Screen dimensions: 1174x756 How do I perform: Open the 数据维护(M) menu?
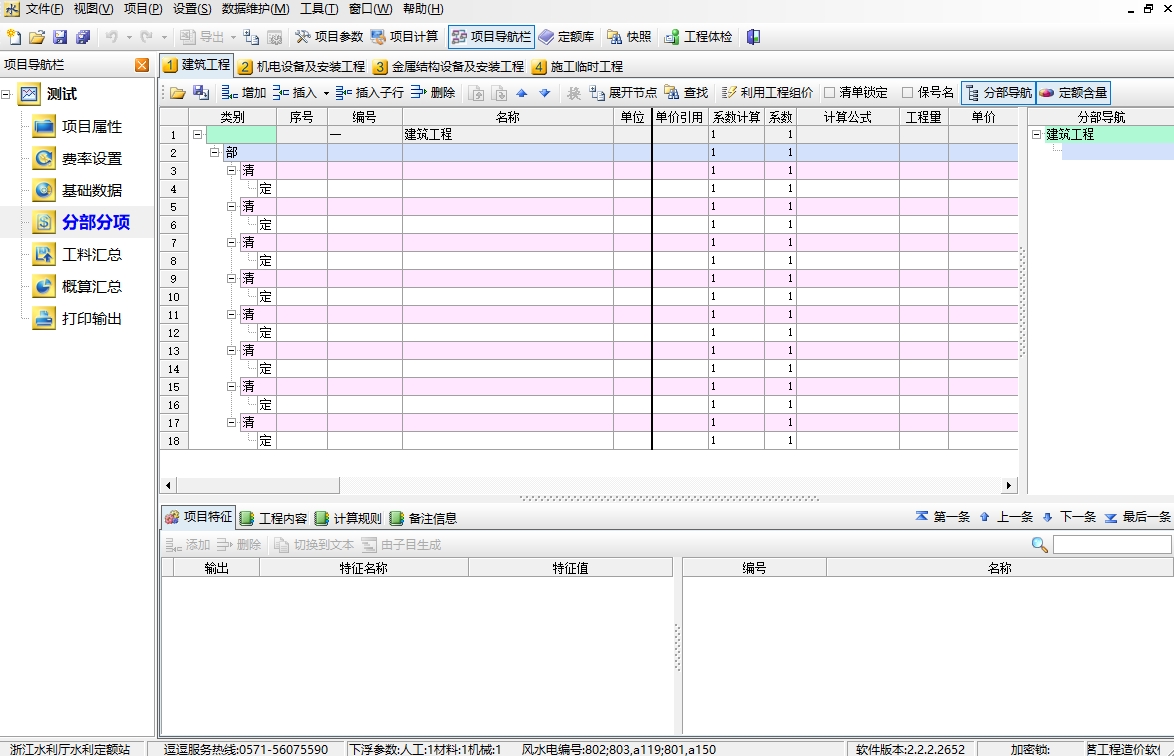[x=255, y=9]
